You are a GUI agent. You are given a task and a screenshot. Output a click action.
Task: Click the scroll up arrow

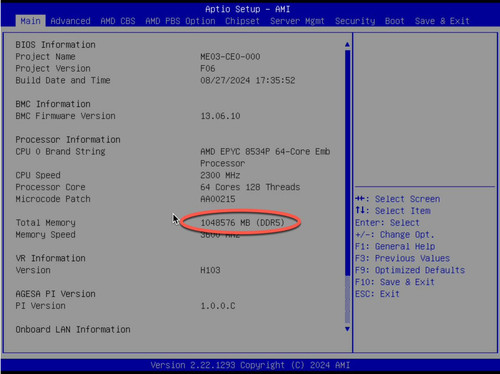pyautogui.click(x=347, y=44)
